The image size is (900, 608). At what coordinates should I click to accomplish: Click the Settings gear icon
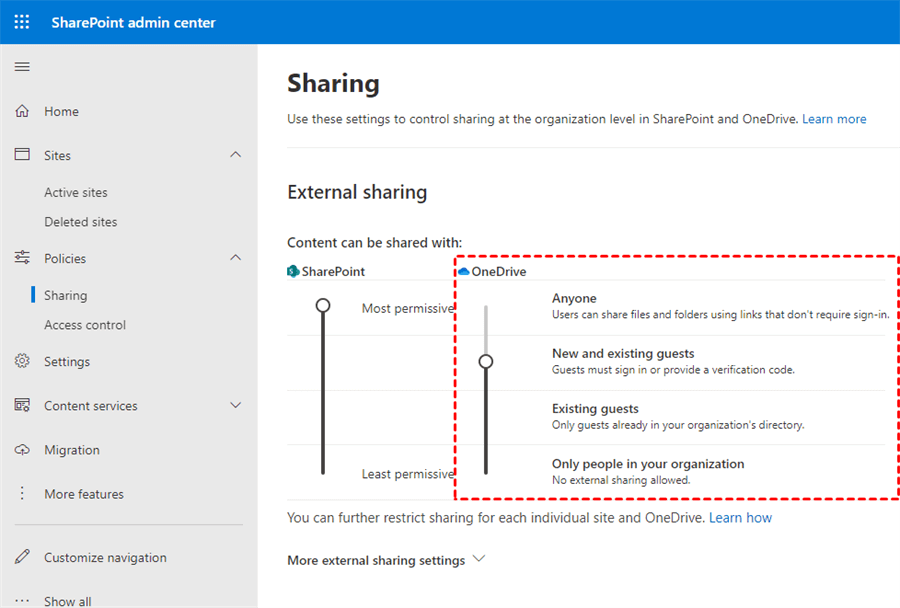click(x=22, y=362)
